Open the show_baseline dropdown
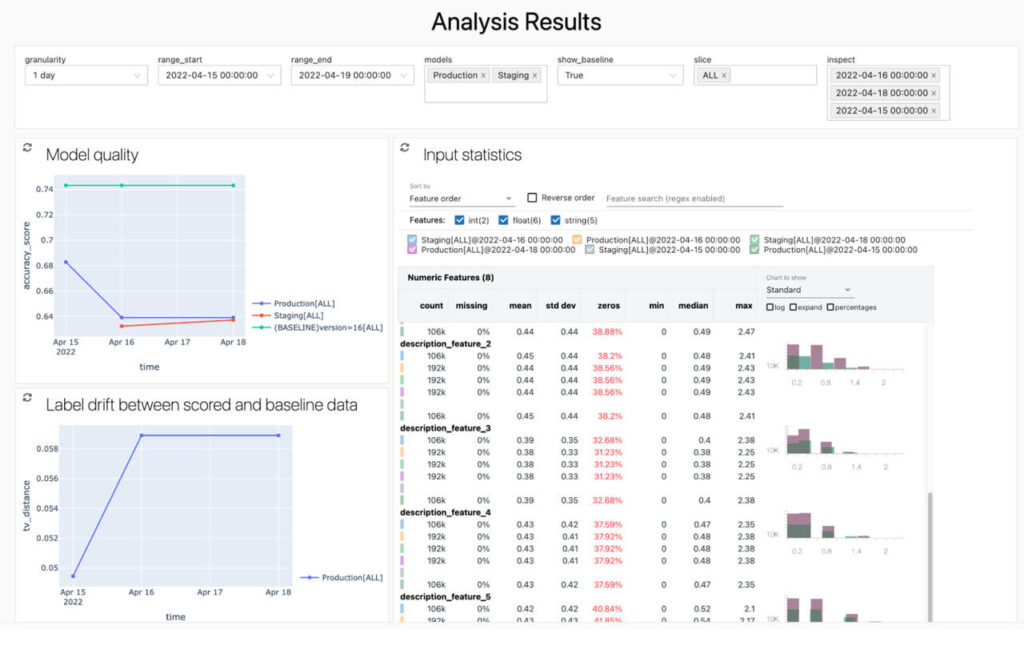This screenshot has width=1024, height=650. point(620,75)
